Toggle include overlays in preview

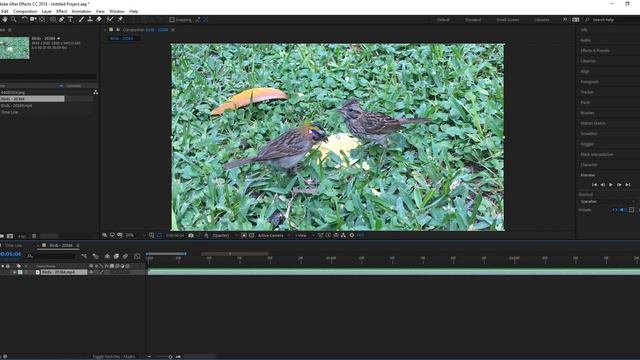pyautogui.click(x=631, y=210)
